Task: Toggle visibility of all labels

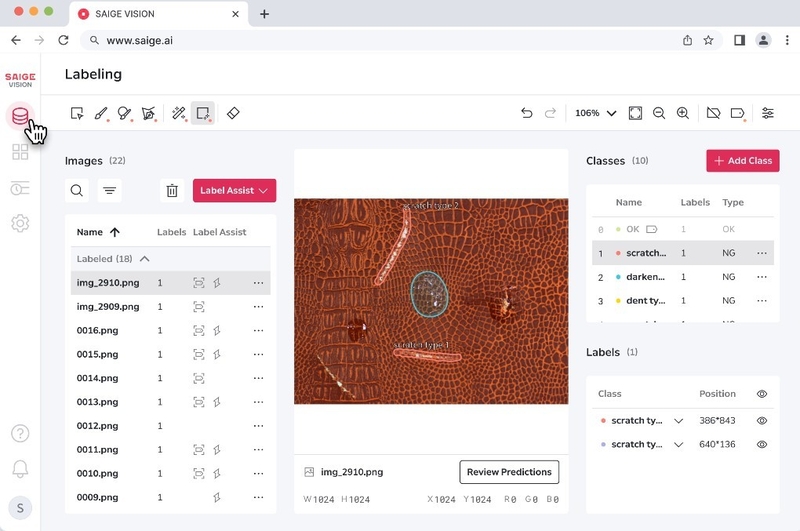Action: pos(762,394)
